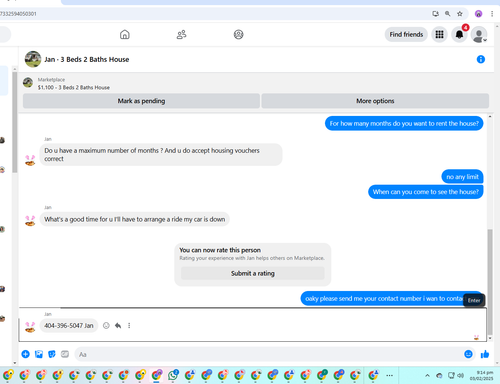Send a thumbs up like
This screenshot has height=384, width=500.
(485, 354)
